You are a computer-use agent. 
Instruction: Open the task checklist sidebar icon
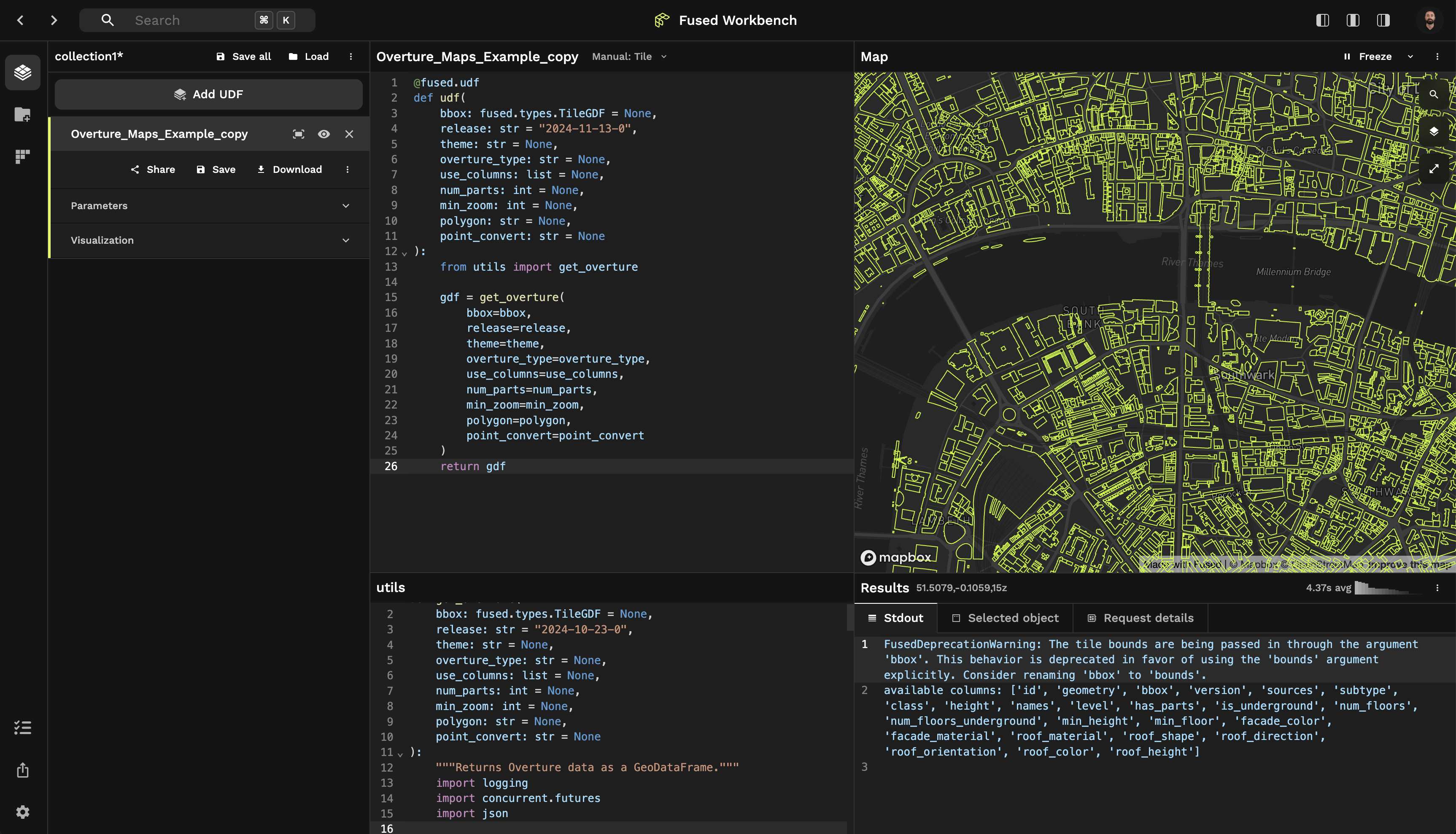tap(23, 727)
